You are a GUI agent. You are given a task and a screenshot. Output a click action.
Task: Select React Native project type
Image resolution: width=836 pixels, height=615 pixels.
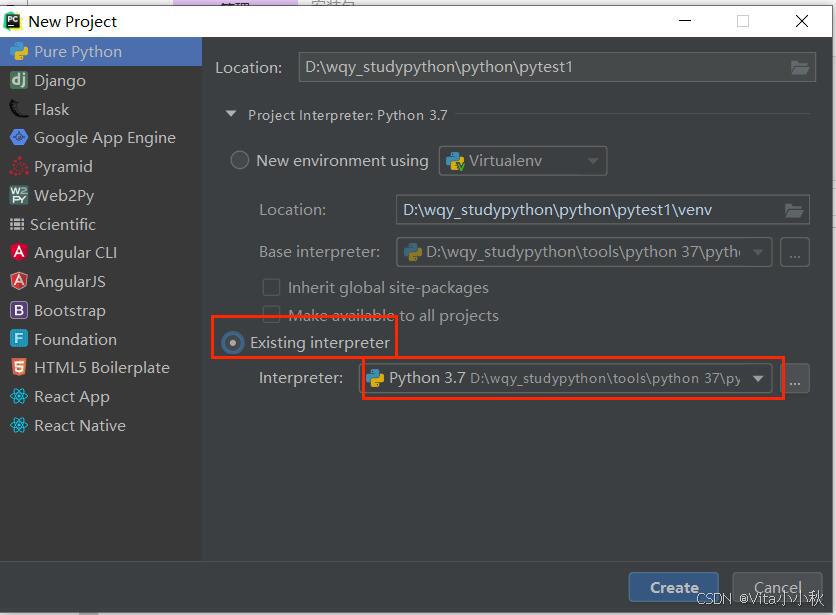(x=101, y=425)
